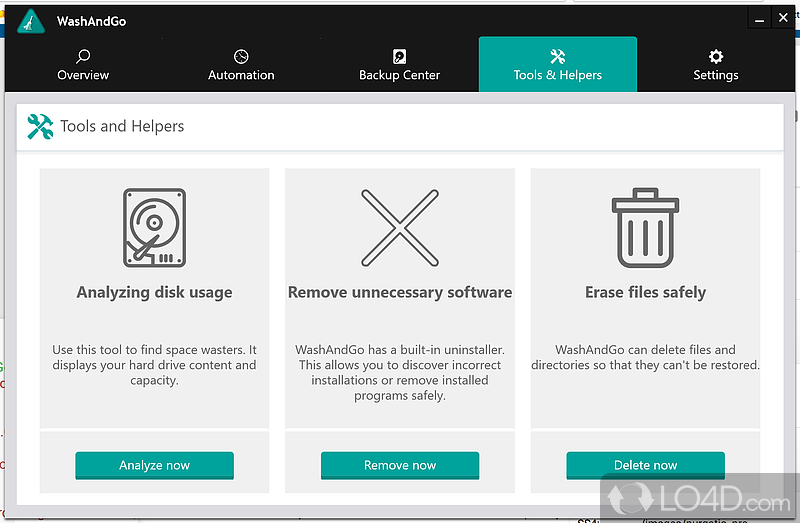The height and width of the screenshot is (523, 800).
Task: Click the WashAndGo title text
Action: coord(91,21)
